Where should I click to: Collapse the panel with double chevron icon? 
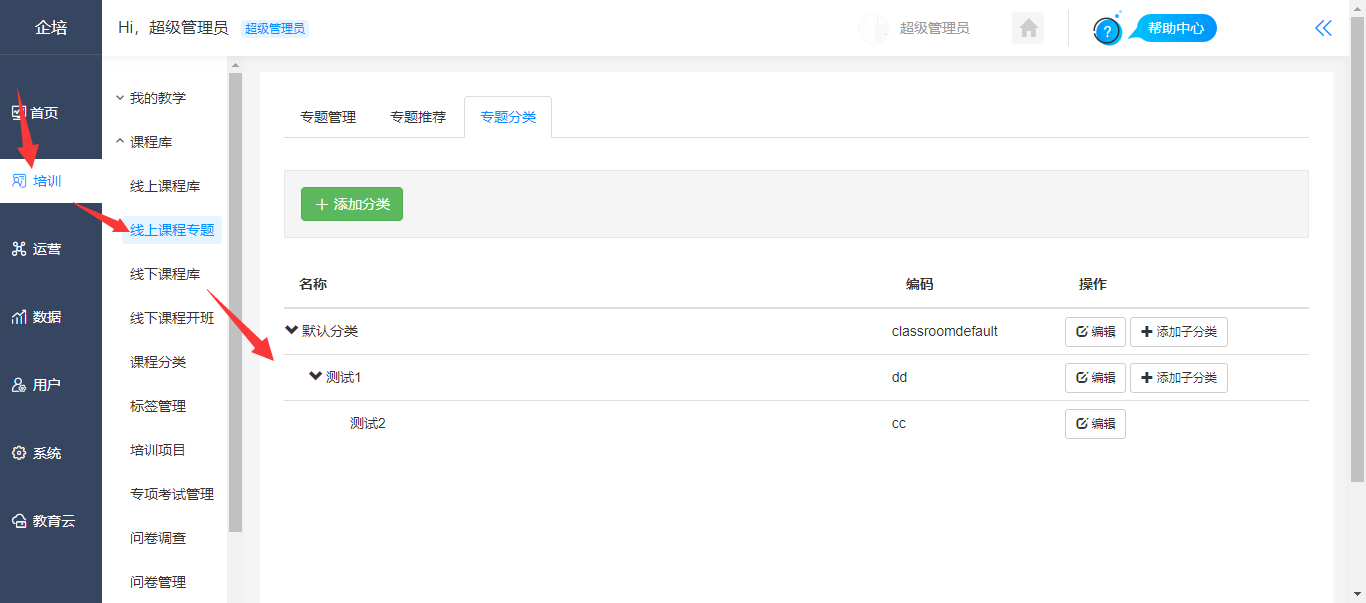[1324, 28]
